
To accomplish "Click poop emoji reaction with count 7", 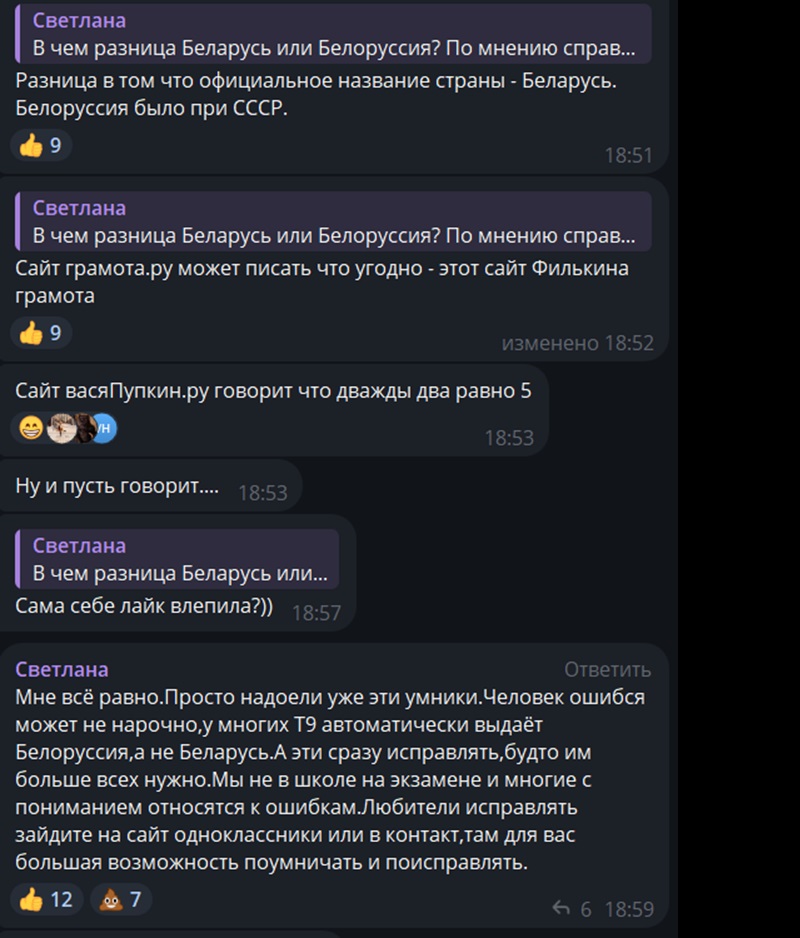I will point(120,899).
